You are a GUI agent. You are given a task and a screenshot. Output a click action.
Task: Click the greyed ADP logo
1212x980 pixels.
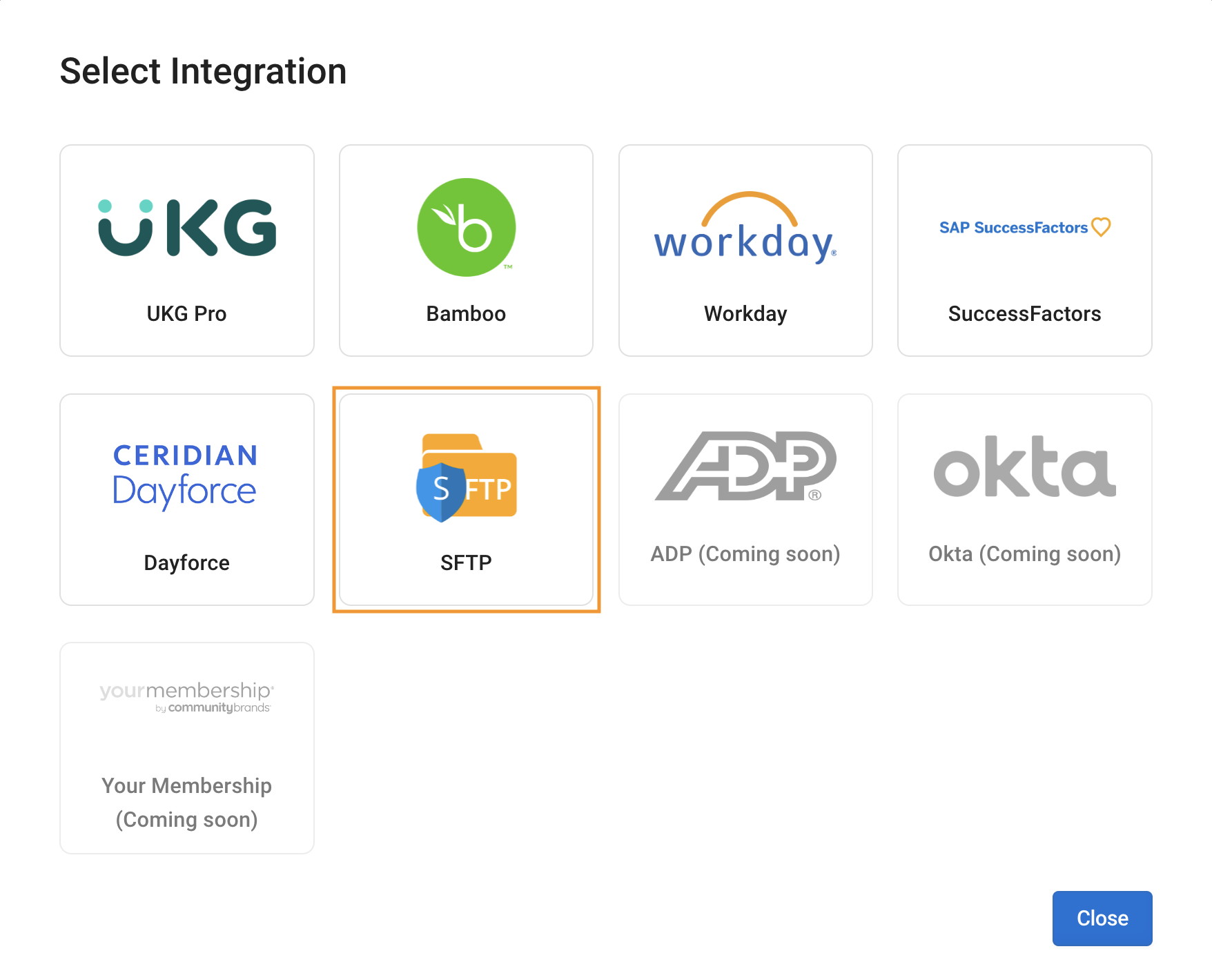[745, 467]
